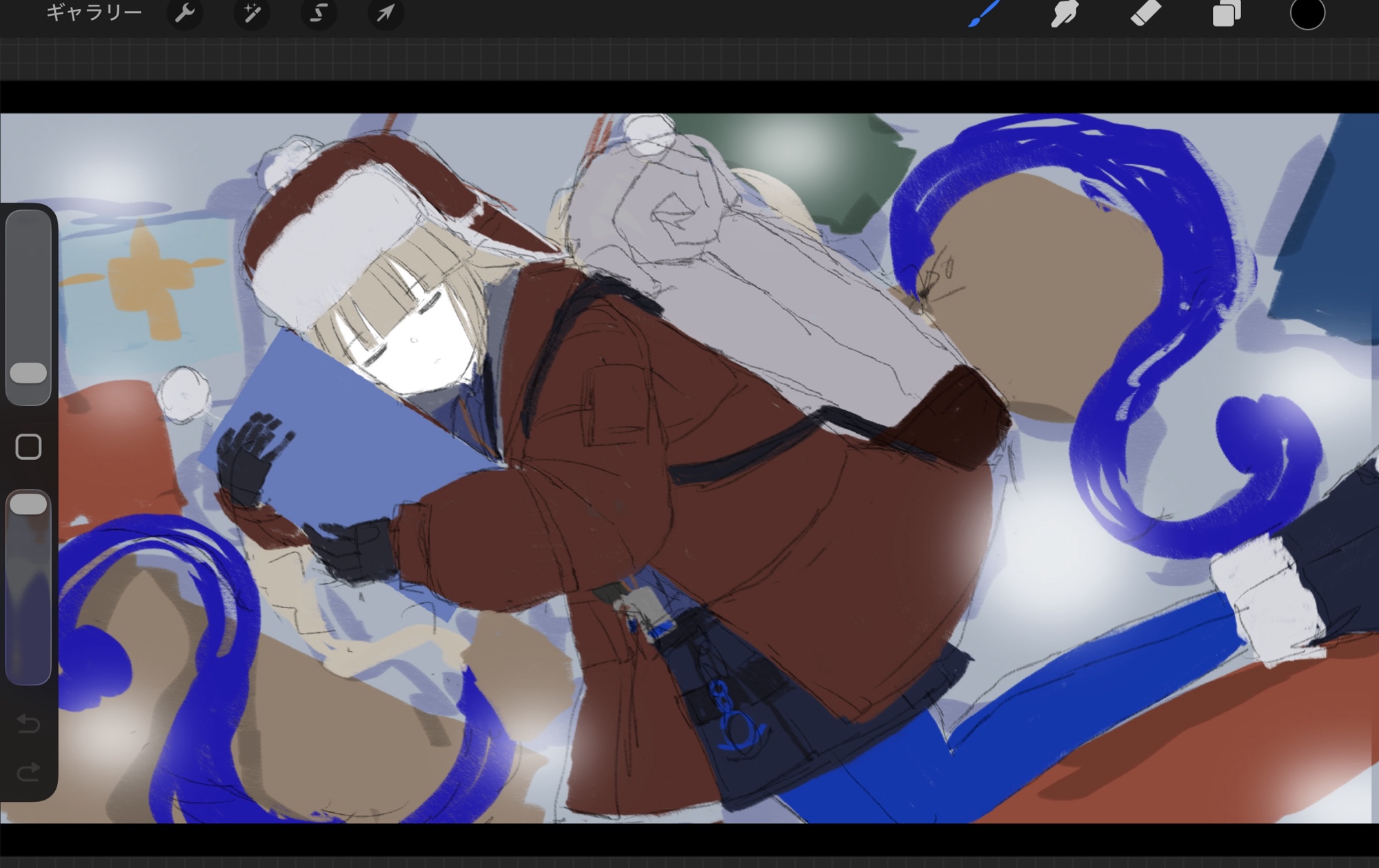Open the Adjustments magic wand menu
The height and width of the screenshot is (868, 1379).
click(x=252, y=12)
